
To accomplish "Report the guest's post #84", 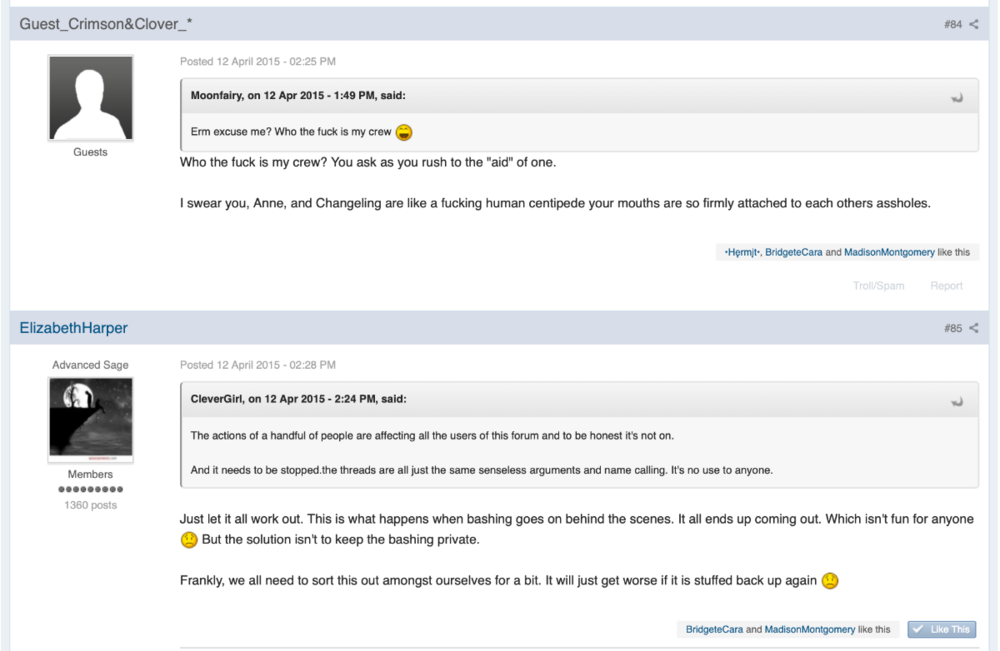I will point(946,286).
